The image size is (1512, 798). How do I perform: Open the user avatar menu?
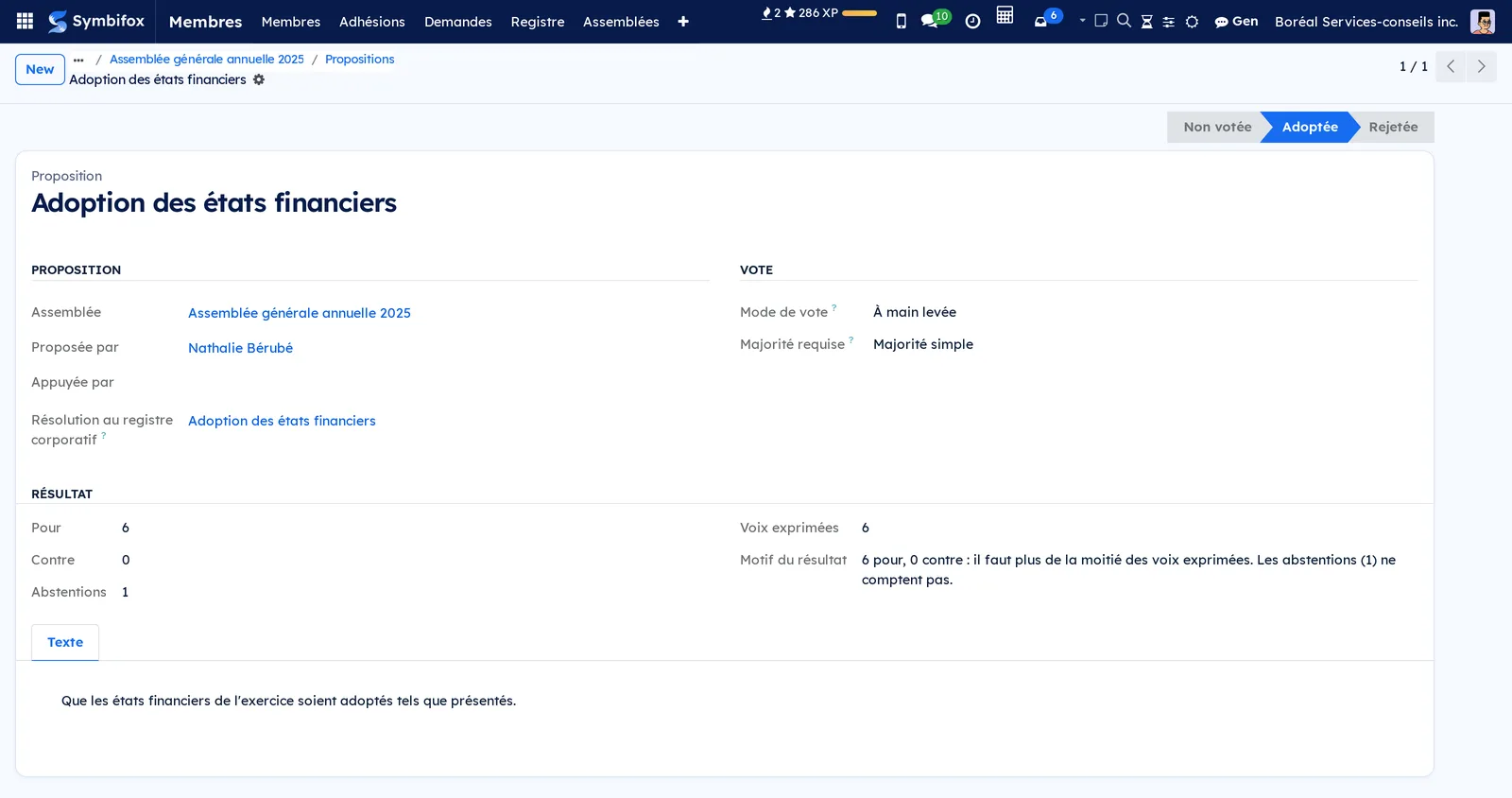[1483, 22]
